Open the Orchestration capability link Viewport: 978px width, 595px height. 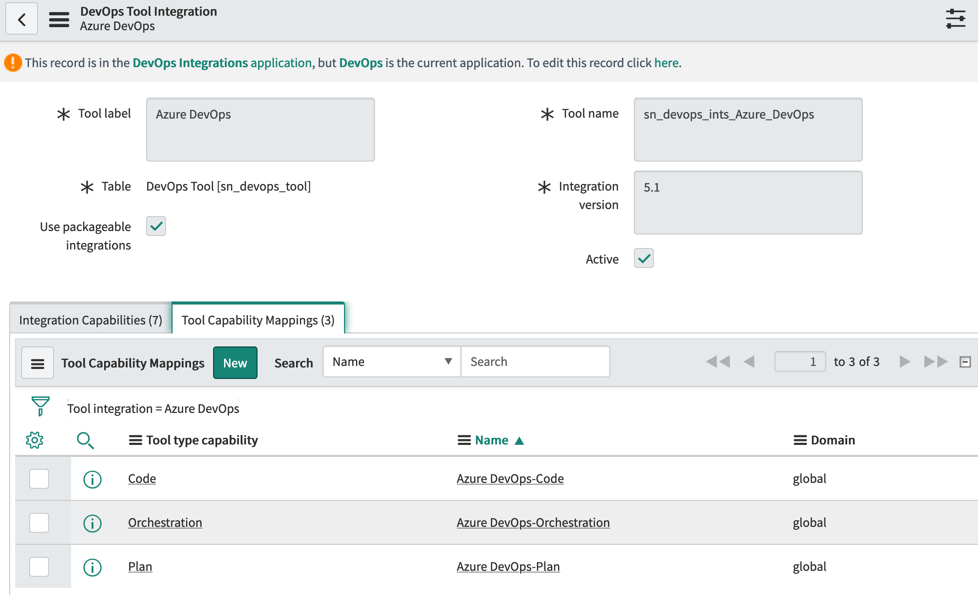pos(165,523)
